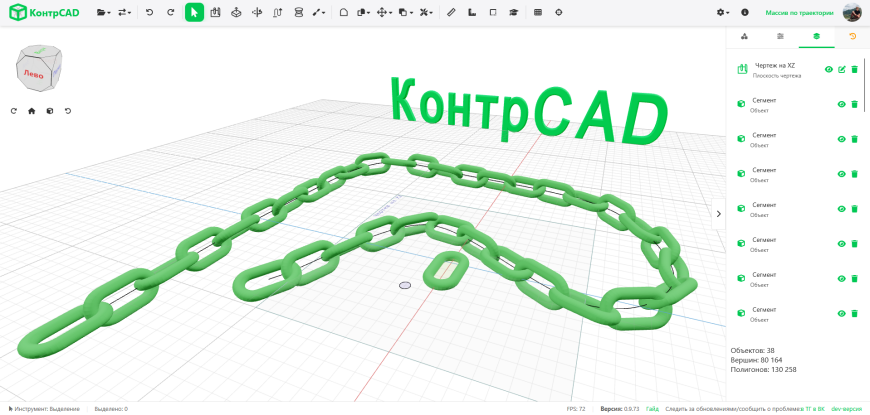Open the pattern star-shaped tool dropdown
Screen dimensions: 870x415
tap(426, 12)
